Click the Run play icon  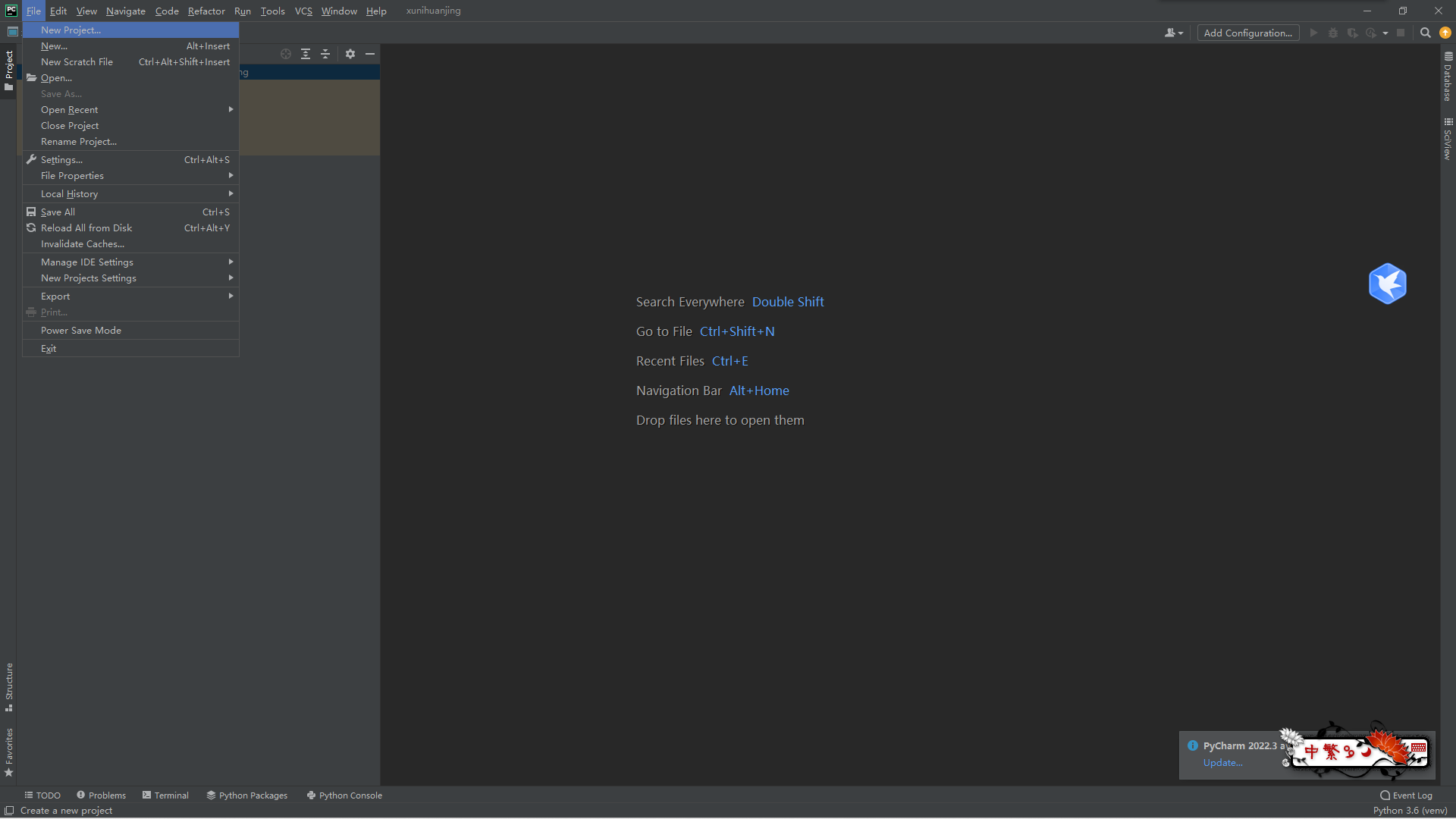tap(1313, 33)
